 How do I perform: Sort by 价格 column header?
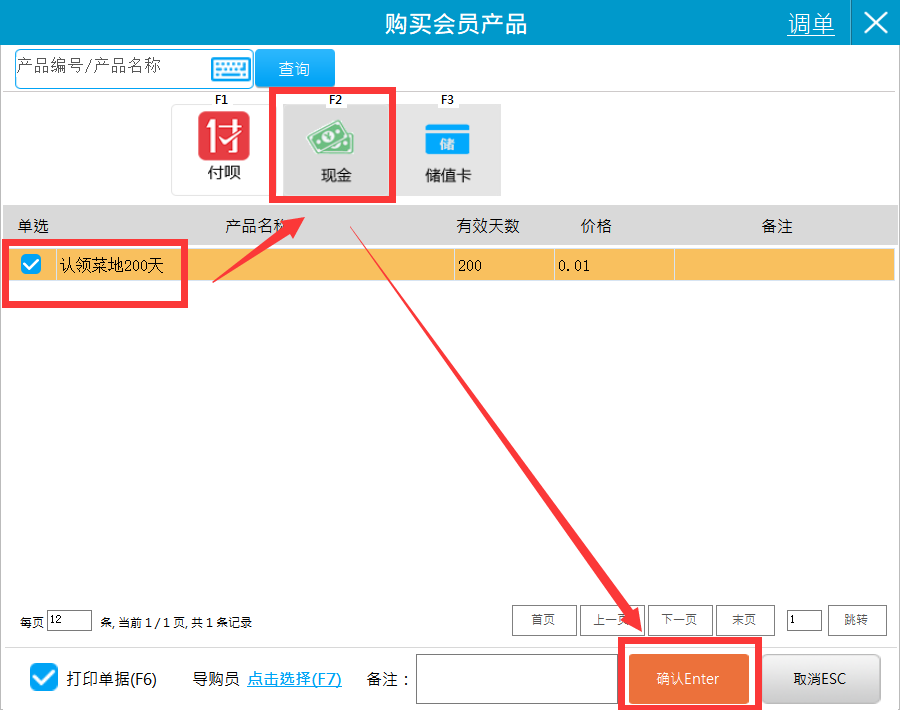[x=596, y=227]
